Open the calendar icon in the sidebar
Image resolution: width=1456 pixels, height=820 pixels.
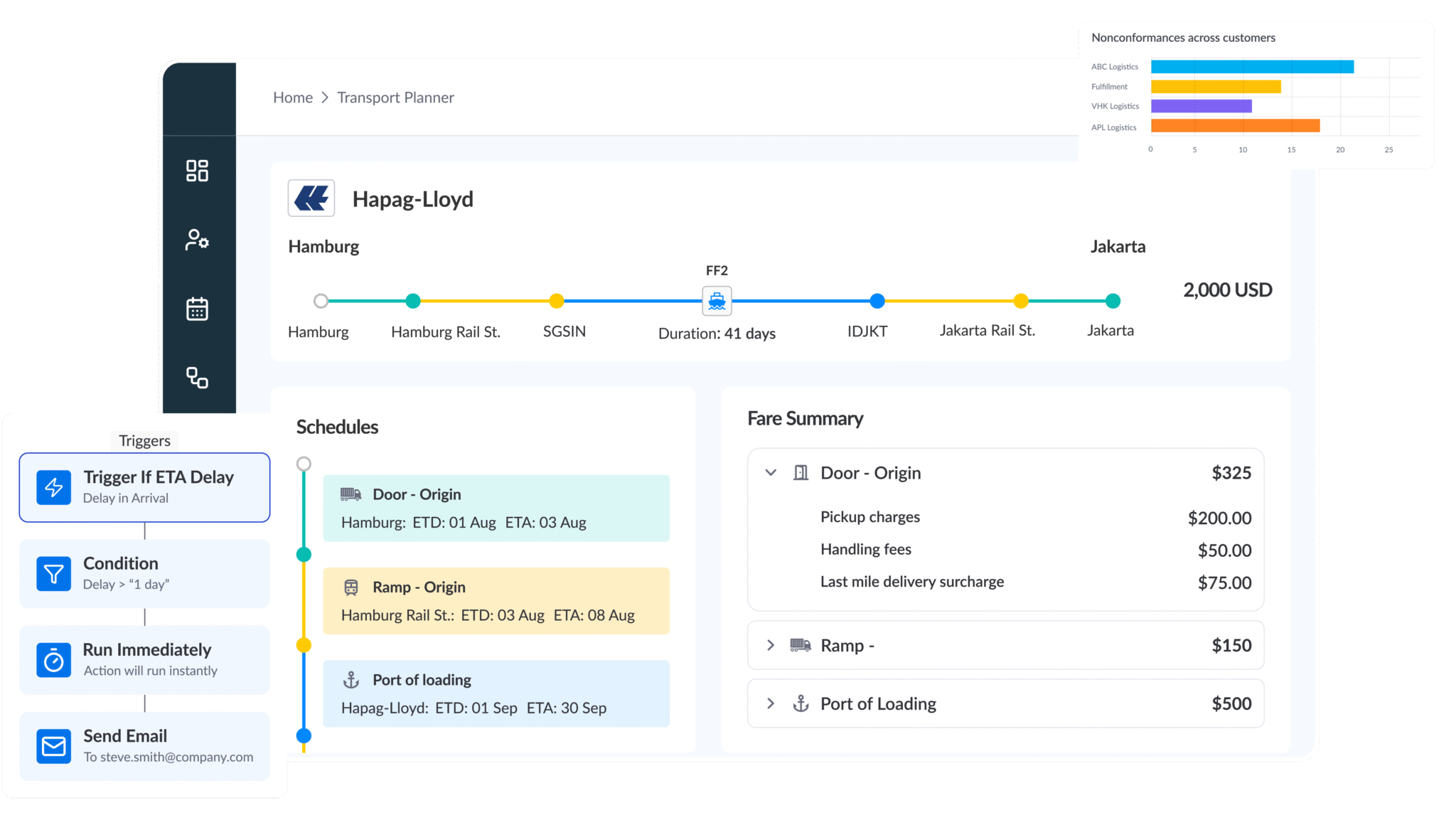198,308
